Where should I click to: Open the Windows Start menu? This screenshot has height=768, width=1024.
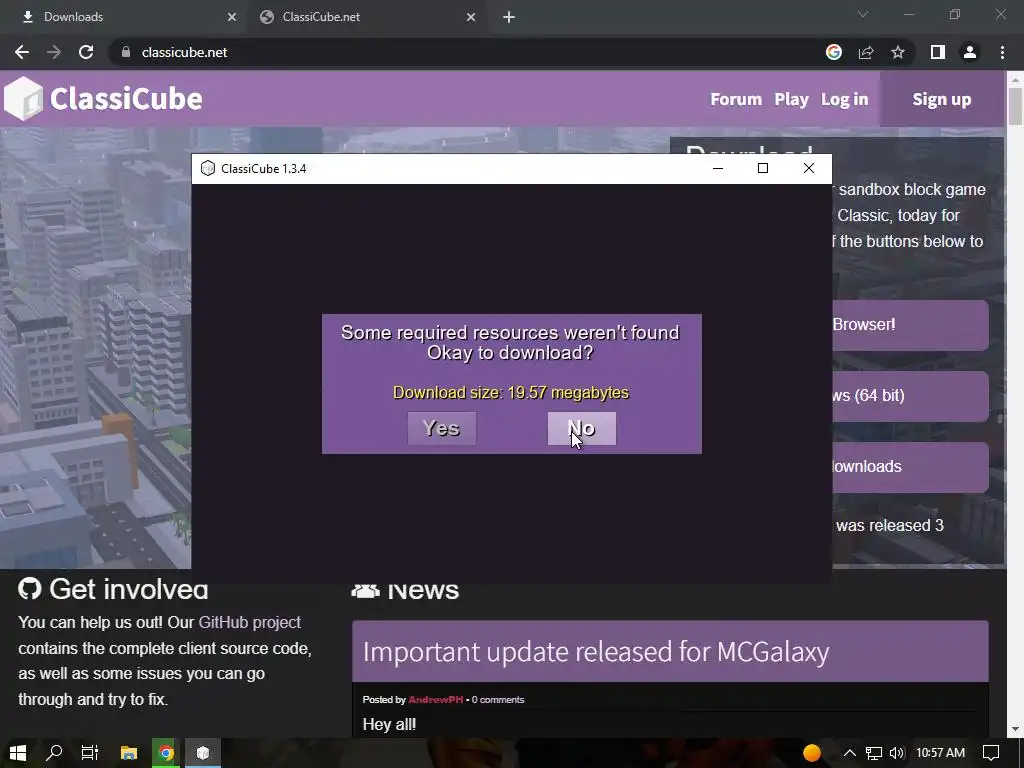coord(18,753)
